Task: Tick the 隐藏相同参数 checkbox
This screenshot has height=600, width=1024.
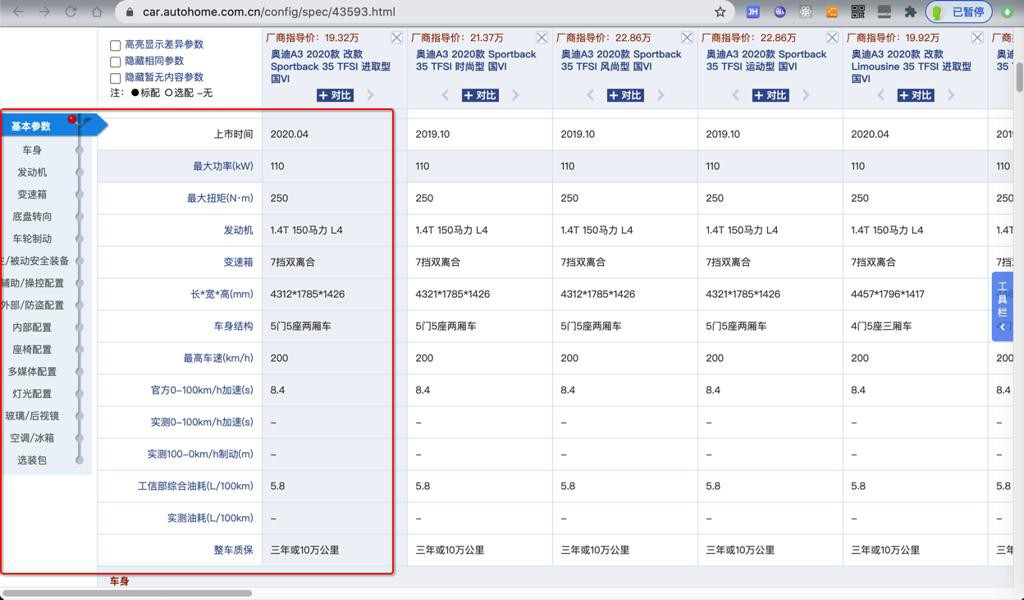Action: (116, 61)
